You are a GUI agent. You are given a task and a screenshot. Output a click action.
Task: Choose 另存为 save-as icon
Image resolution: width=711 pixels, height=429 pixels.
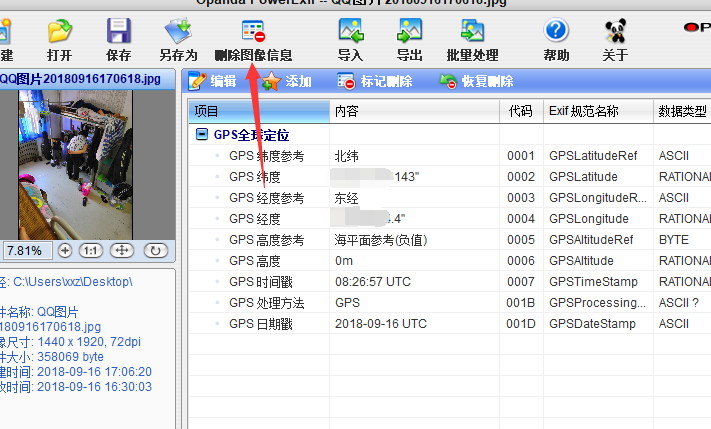[178, 39]
